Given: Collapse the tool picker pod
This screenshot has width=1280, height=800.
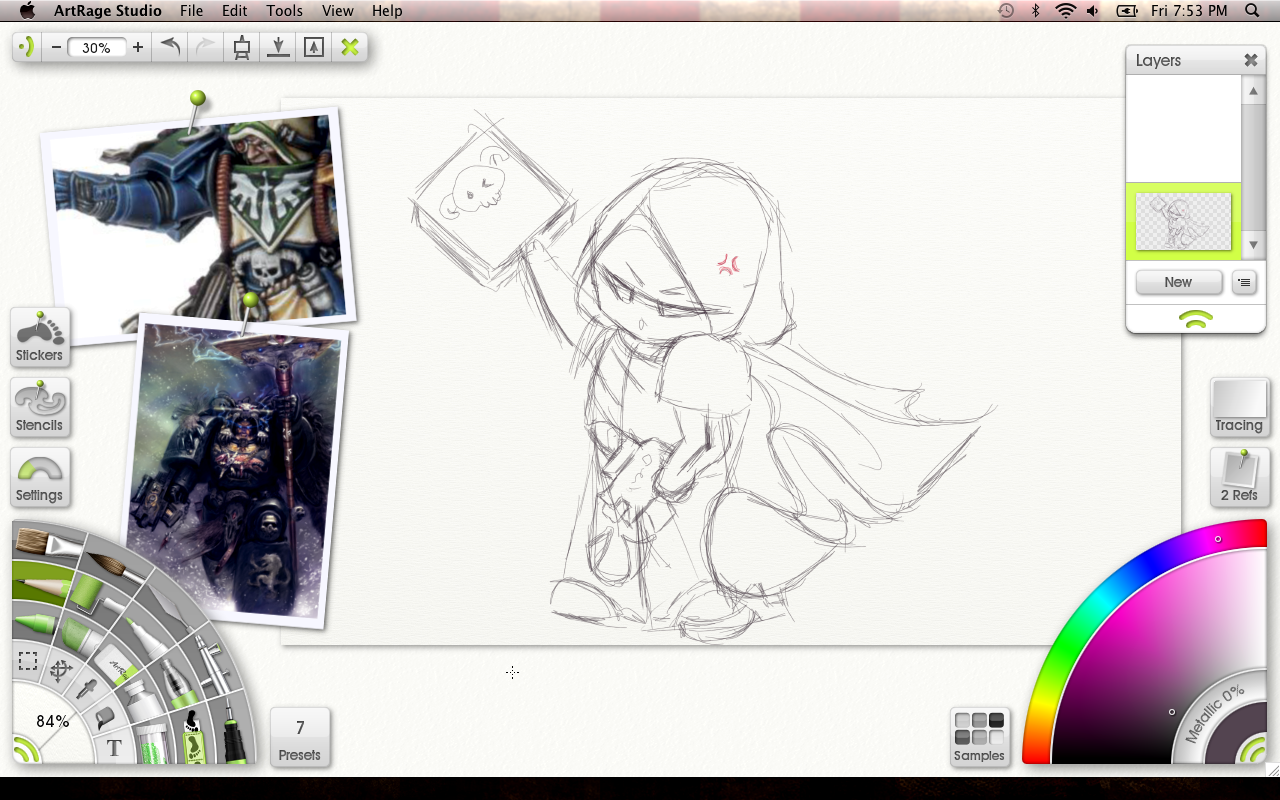Looking at the screenshot, I should 25,750.
